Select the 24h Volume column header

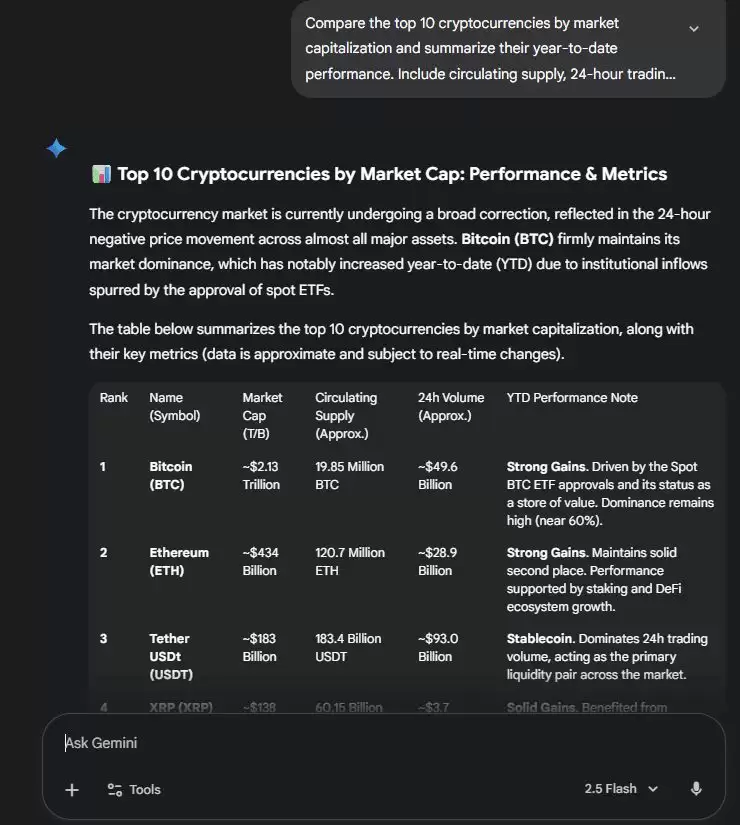pos(450,406)
